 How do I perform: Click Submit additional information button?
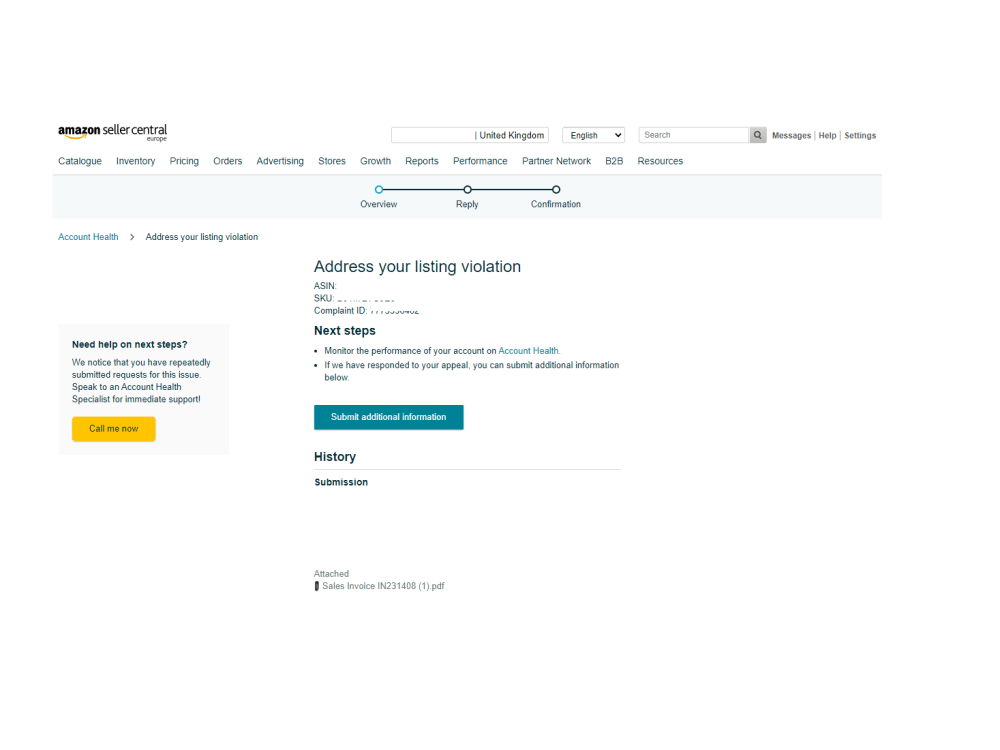pyautogui.click(x=388, y=417)
